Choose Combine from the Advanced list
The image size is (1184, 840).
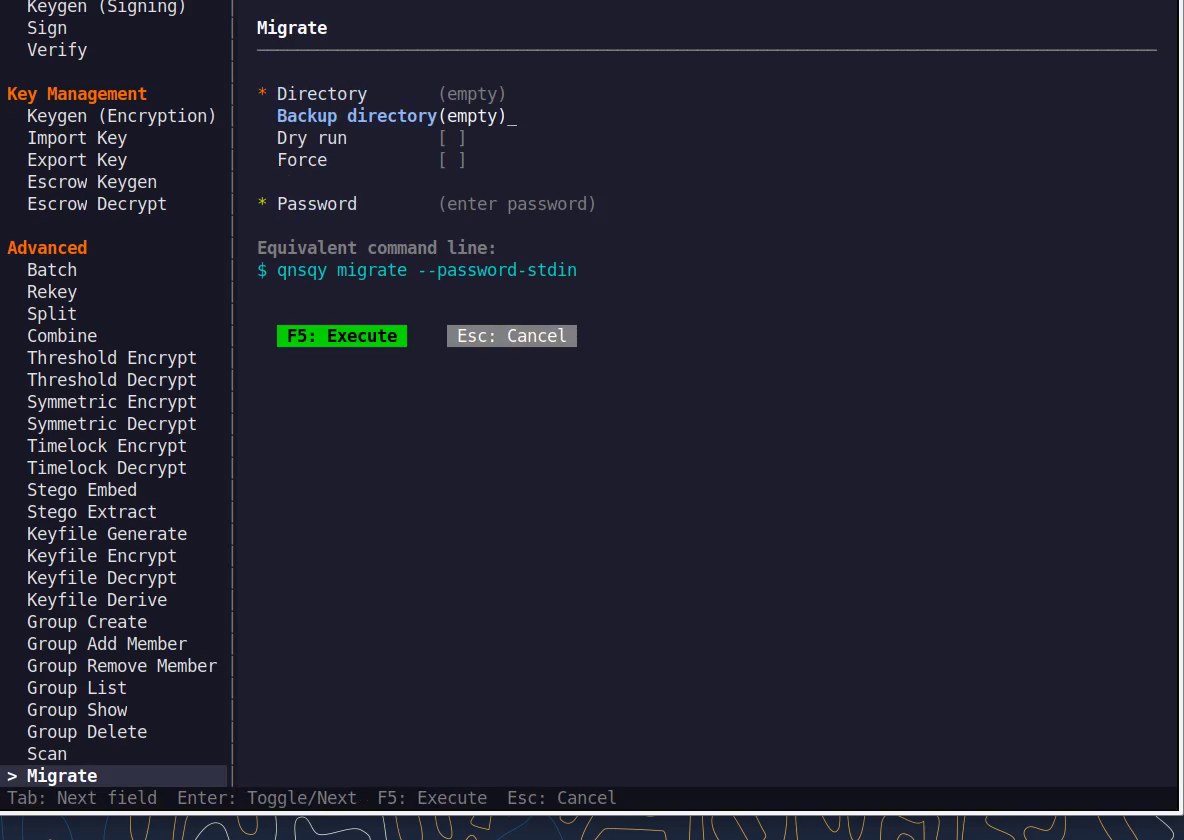point(62,335)
